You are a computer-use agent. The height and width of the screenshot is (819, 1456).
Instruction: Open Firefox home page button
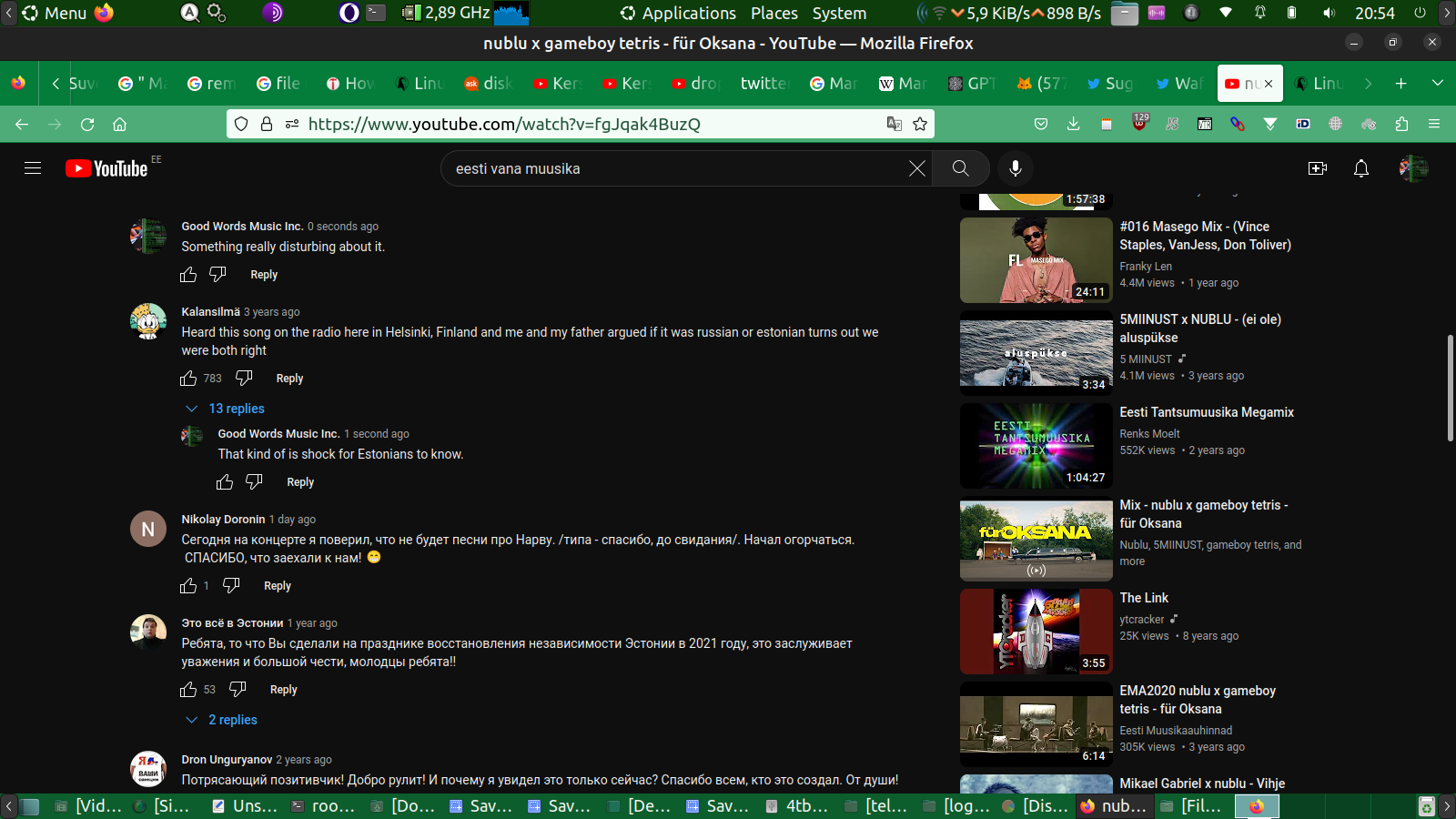coord(119,124)
